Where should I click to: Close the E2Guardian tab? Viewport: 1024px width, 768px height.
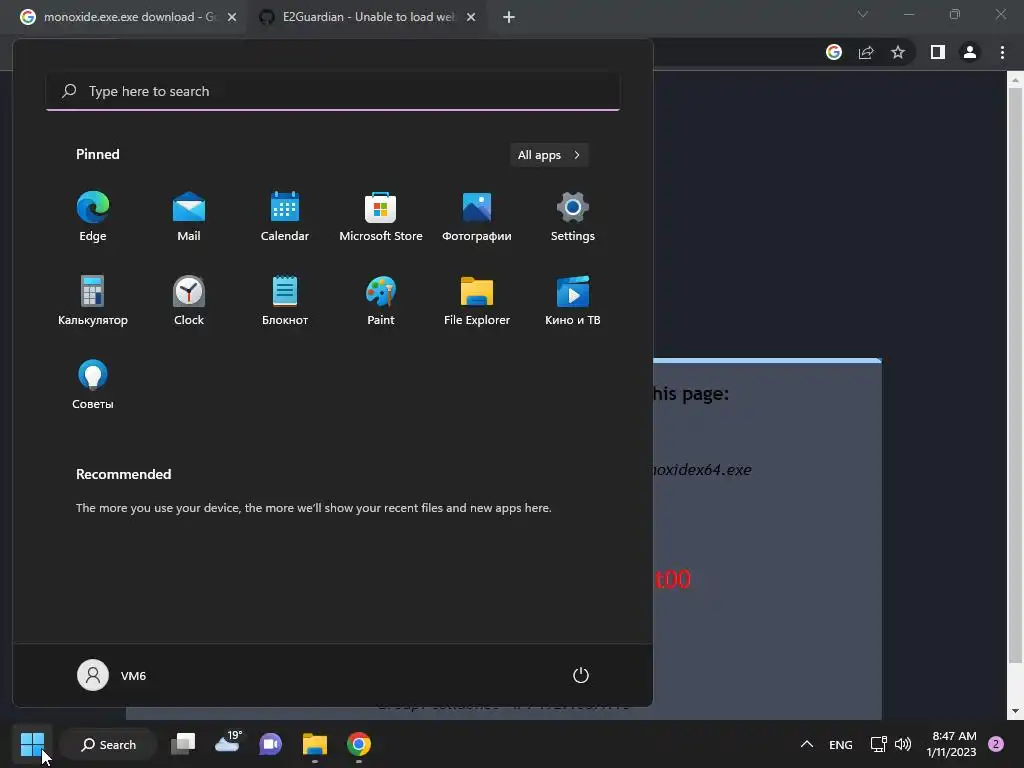pyautogui.click(x=471, y=17)
